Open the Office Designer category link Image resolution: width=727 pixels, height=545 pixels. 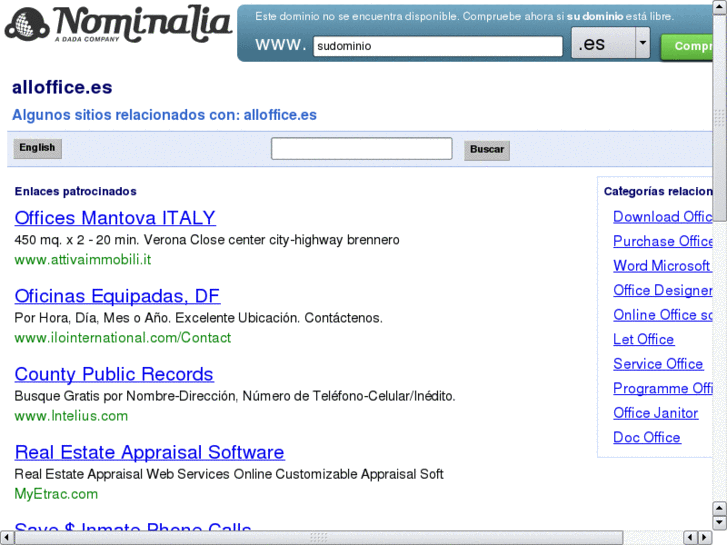point(663,290)
